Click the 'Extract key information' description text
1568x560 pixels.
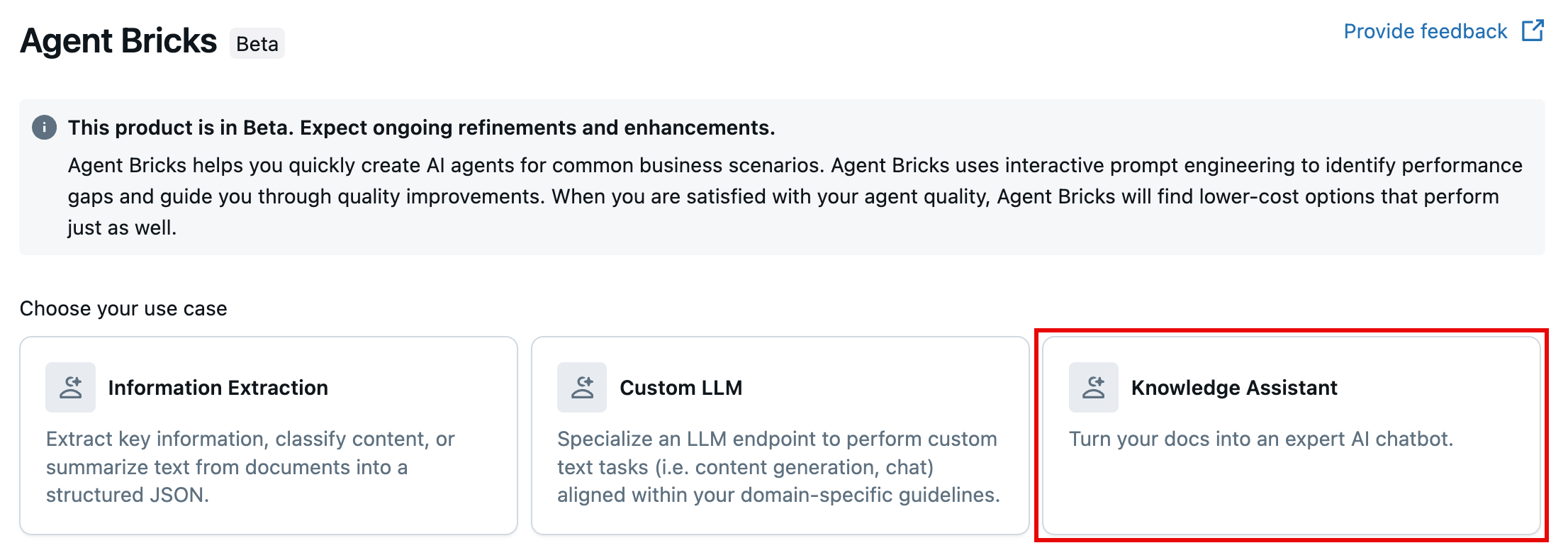click(x=250, y=439)
